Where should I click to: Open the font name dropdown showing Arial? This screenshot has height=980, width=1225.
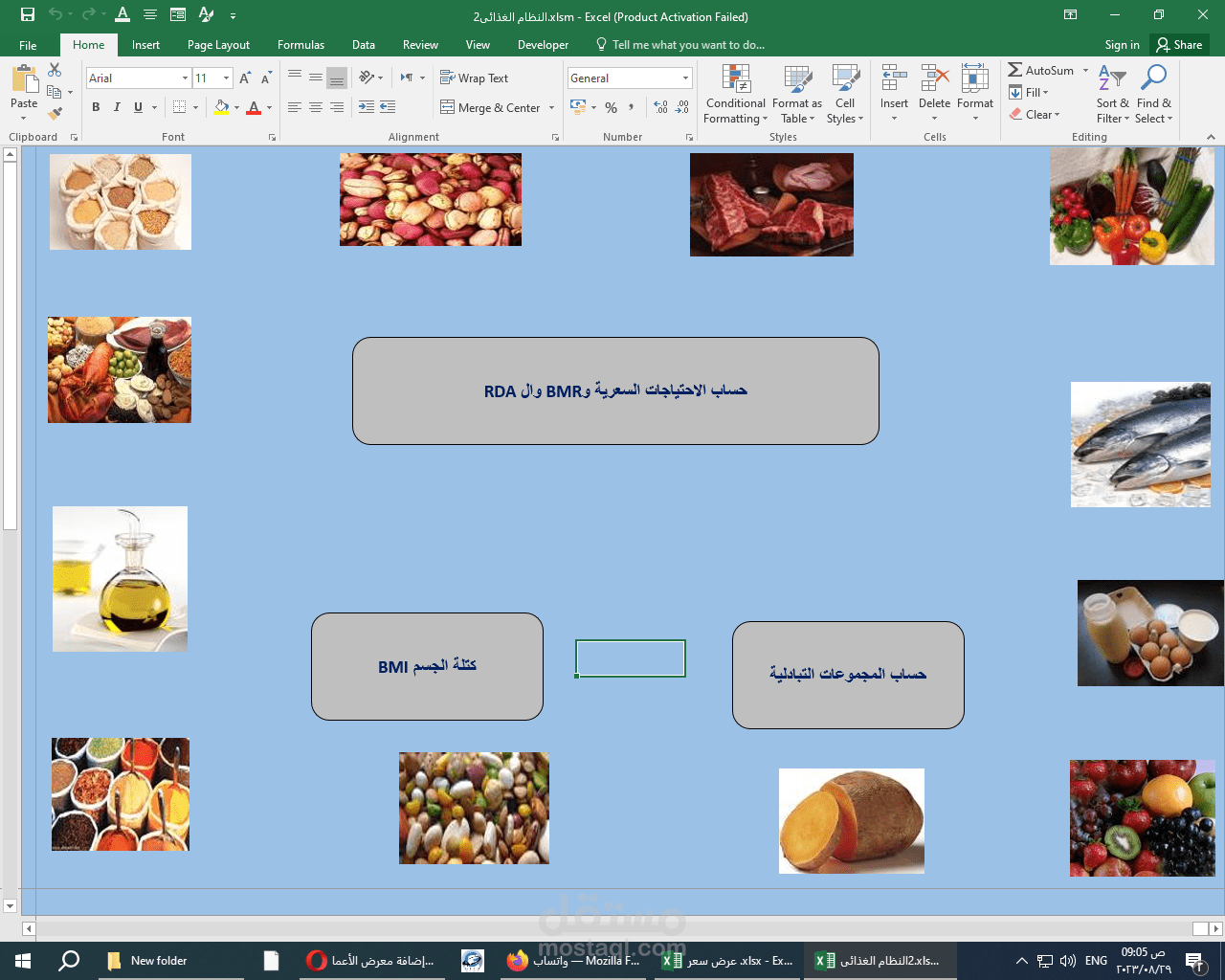(185, 78)
